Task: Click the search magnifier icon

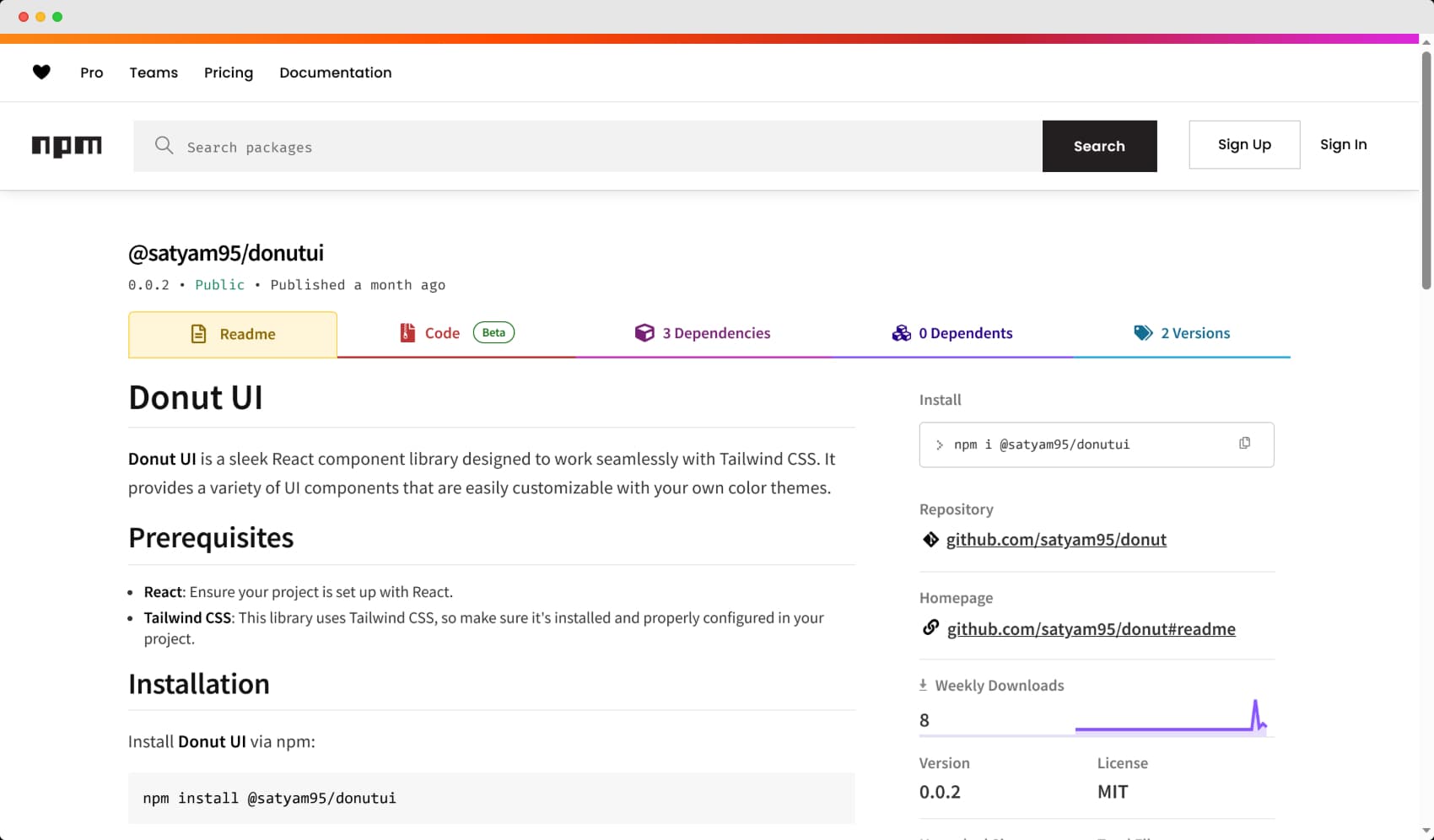Action: click(x=164, y=146)
